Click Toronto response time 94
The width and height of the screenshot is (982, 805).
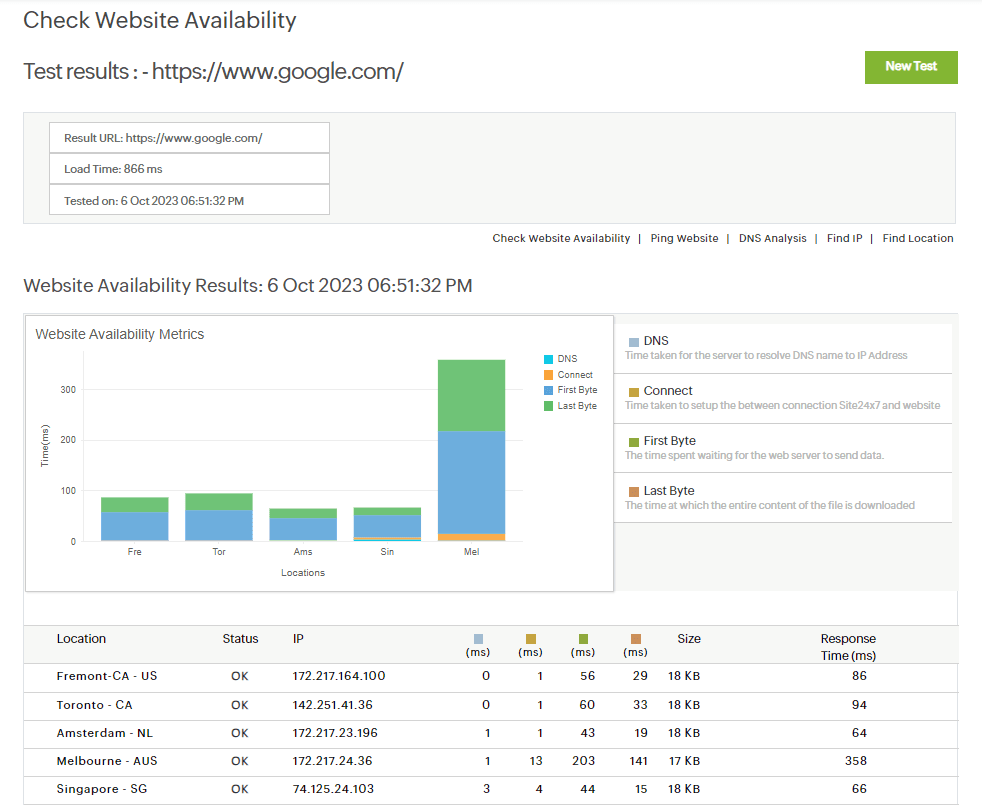click(859, 705)
